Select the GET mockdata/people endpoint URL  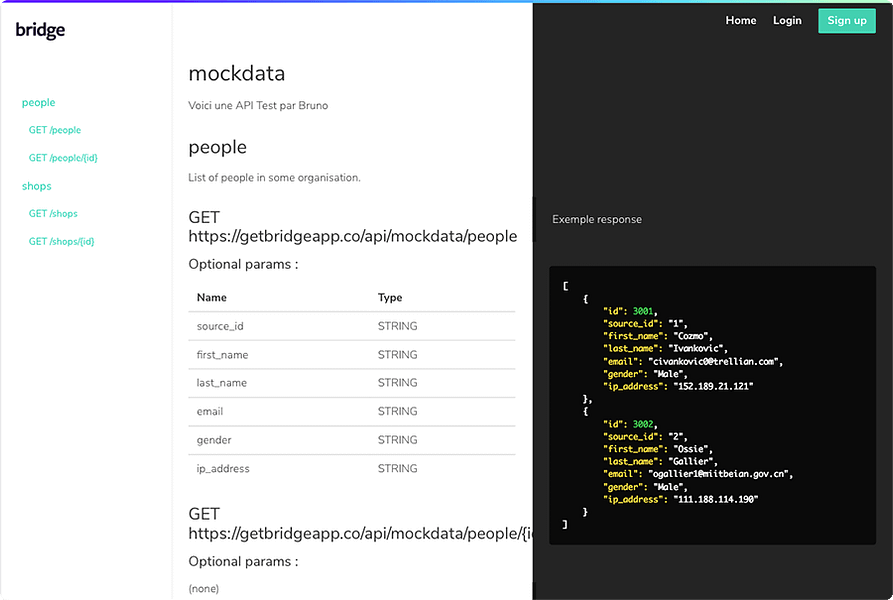pos(353,236)
